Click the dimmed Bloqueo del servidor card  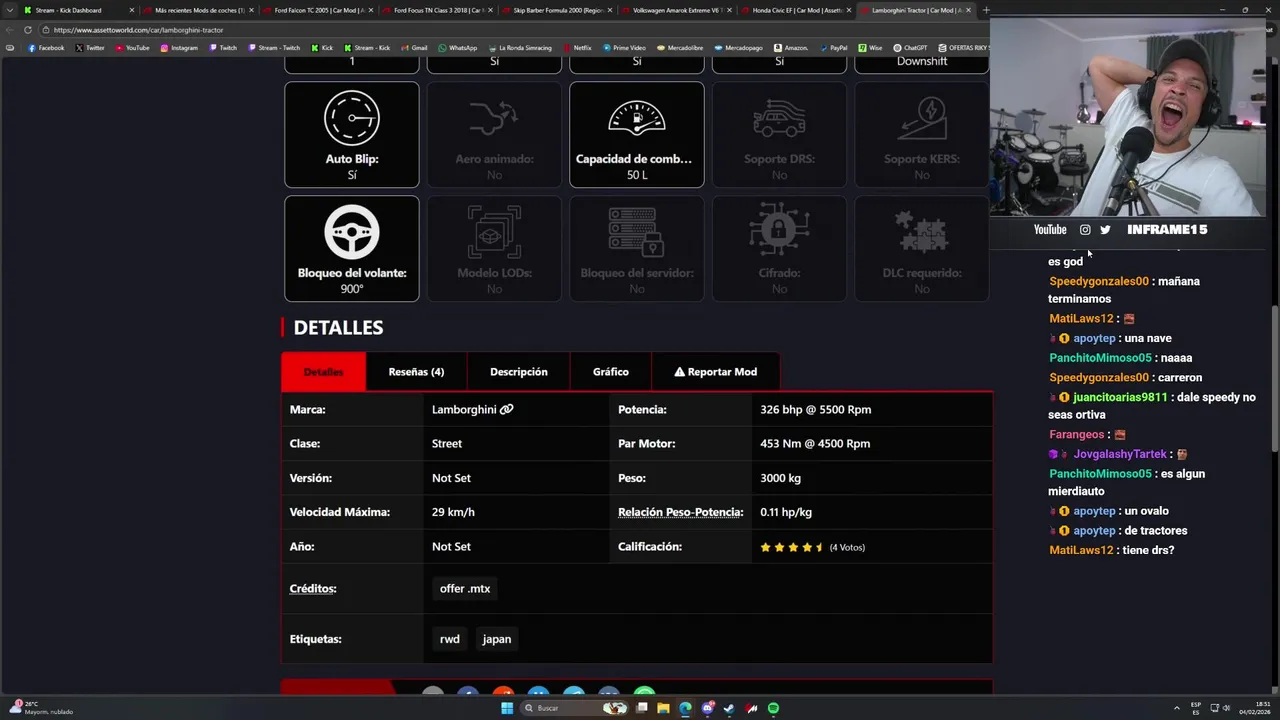click(637, 249)
